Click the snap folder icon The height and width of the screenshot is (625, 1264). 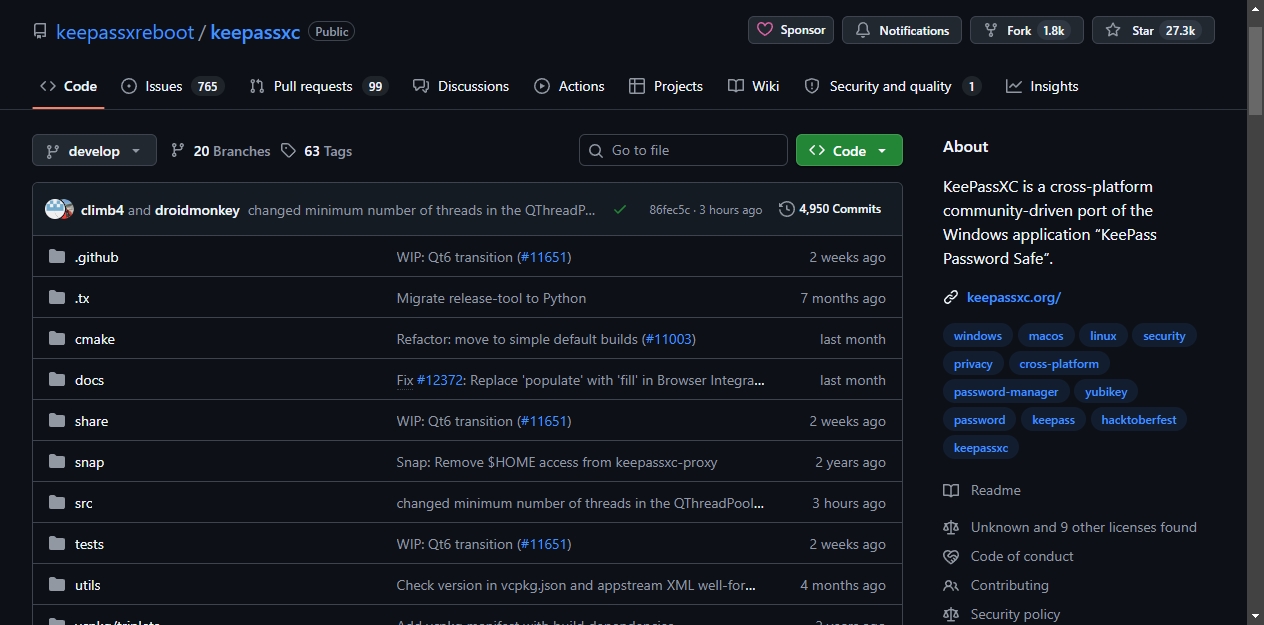[x=57, y=462]
